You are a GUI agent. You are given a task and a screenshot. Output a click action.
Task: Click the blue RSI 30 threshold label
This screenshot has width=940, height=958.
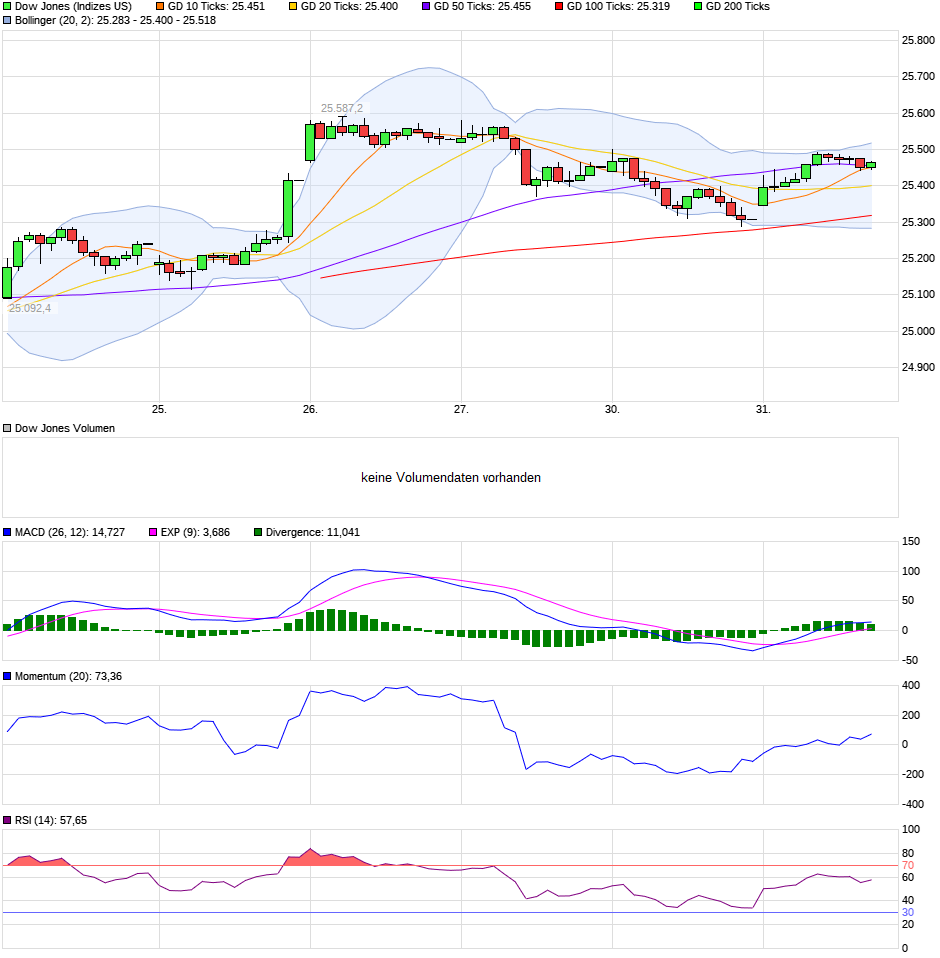tap(908, 913)
